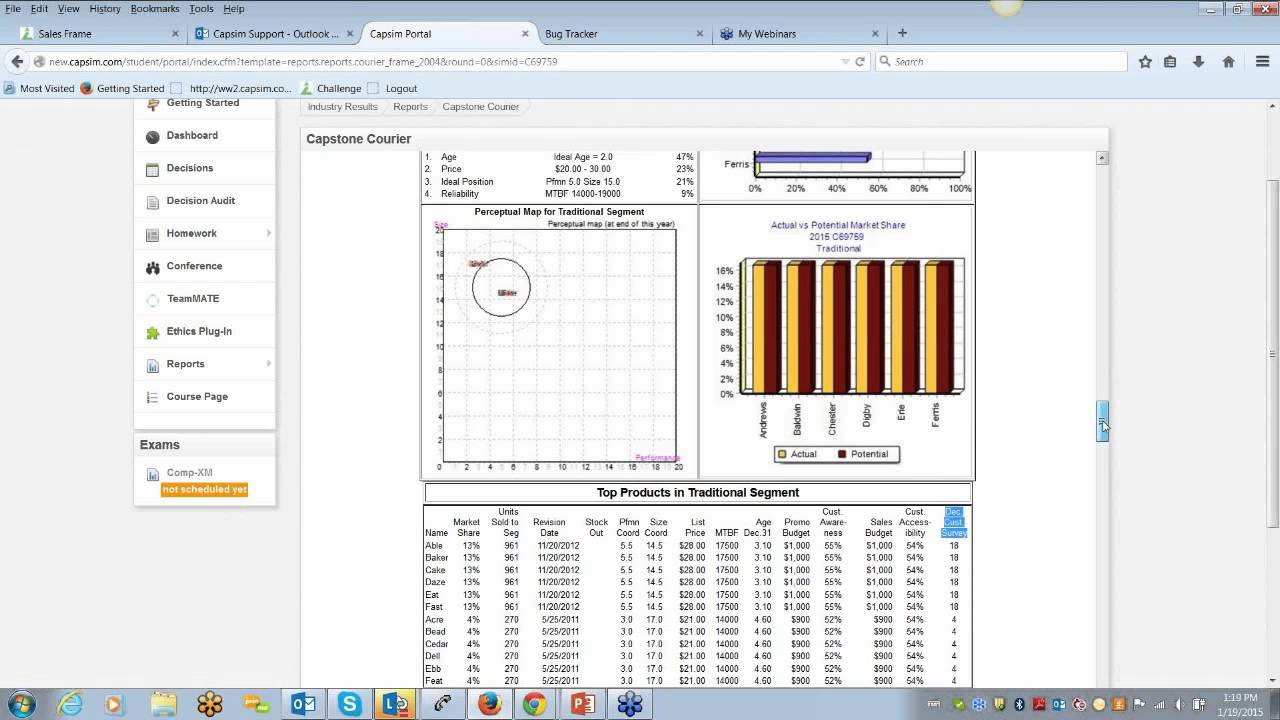The width and height of the screenshot is (1280, 720).
Task: Go to the Firefox home page icon
Action: pyautogui.click(x=1228, y=61)
